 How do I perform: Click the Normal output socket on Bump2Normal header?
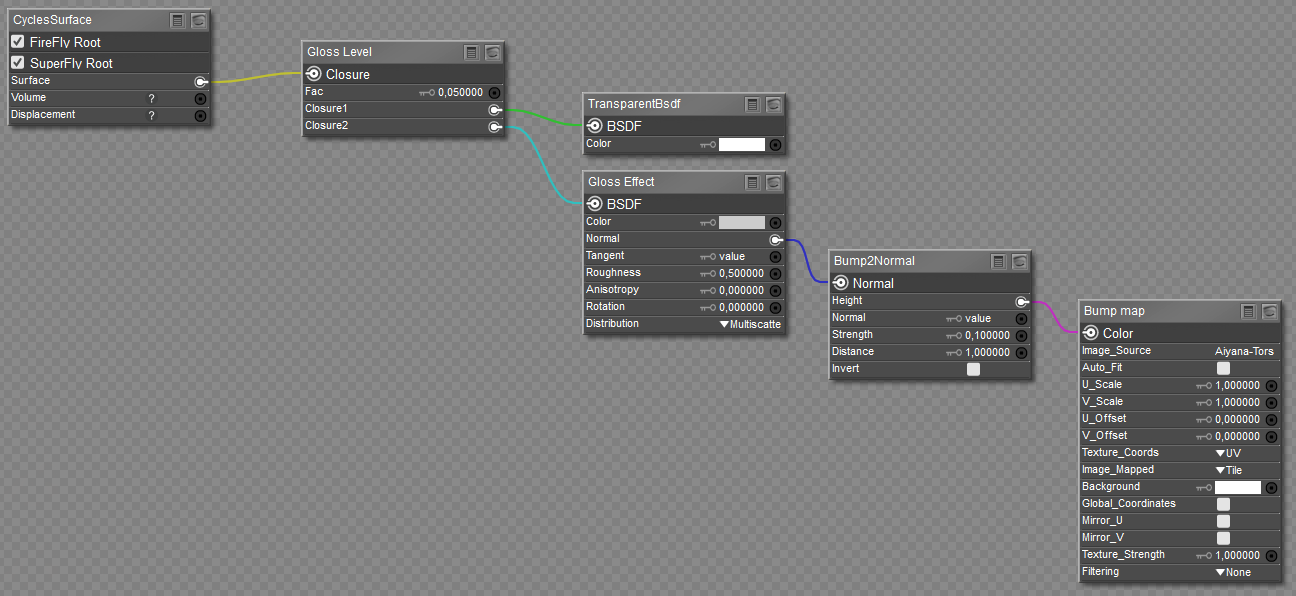click(x=840, y=283)
